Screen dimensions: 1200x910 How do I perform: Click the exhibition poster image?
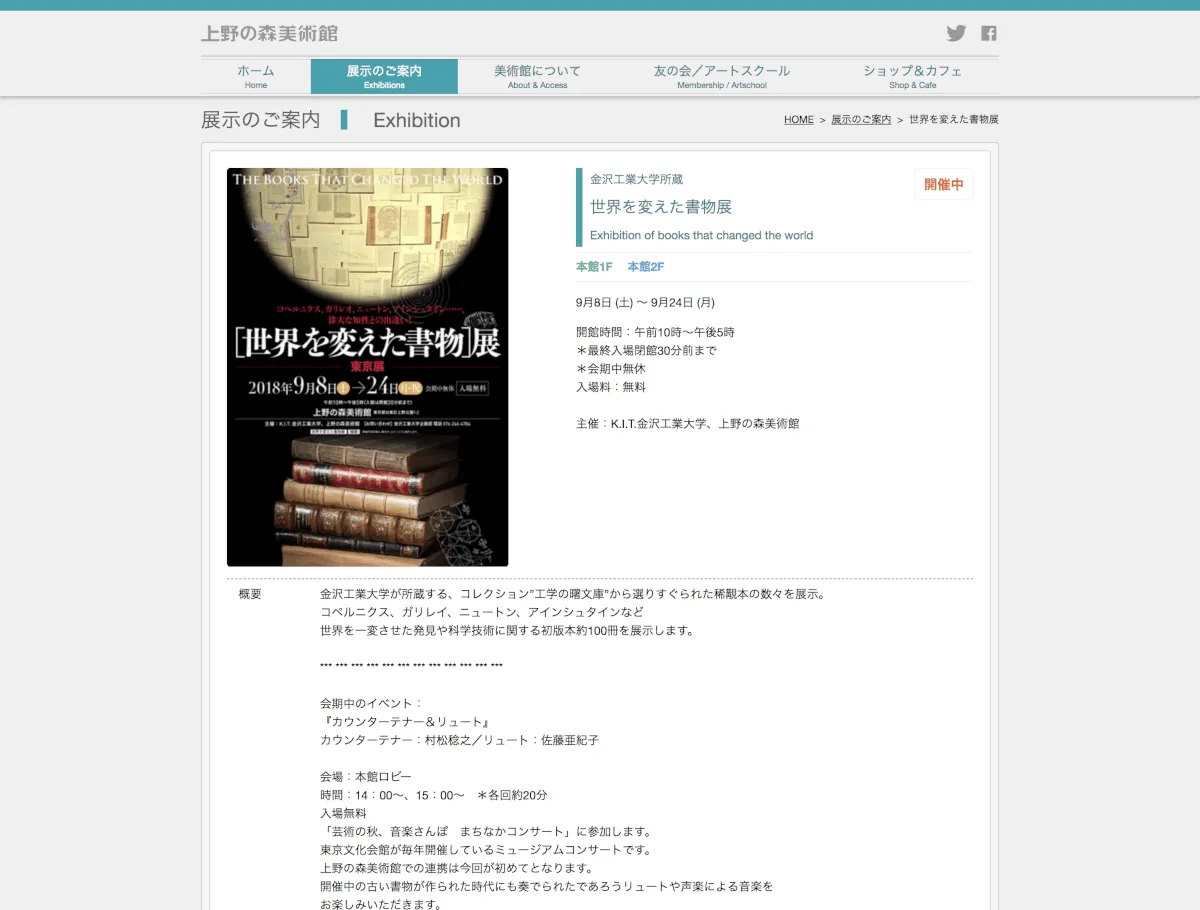(367, 367)
